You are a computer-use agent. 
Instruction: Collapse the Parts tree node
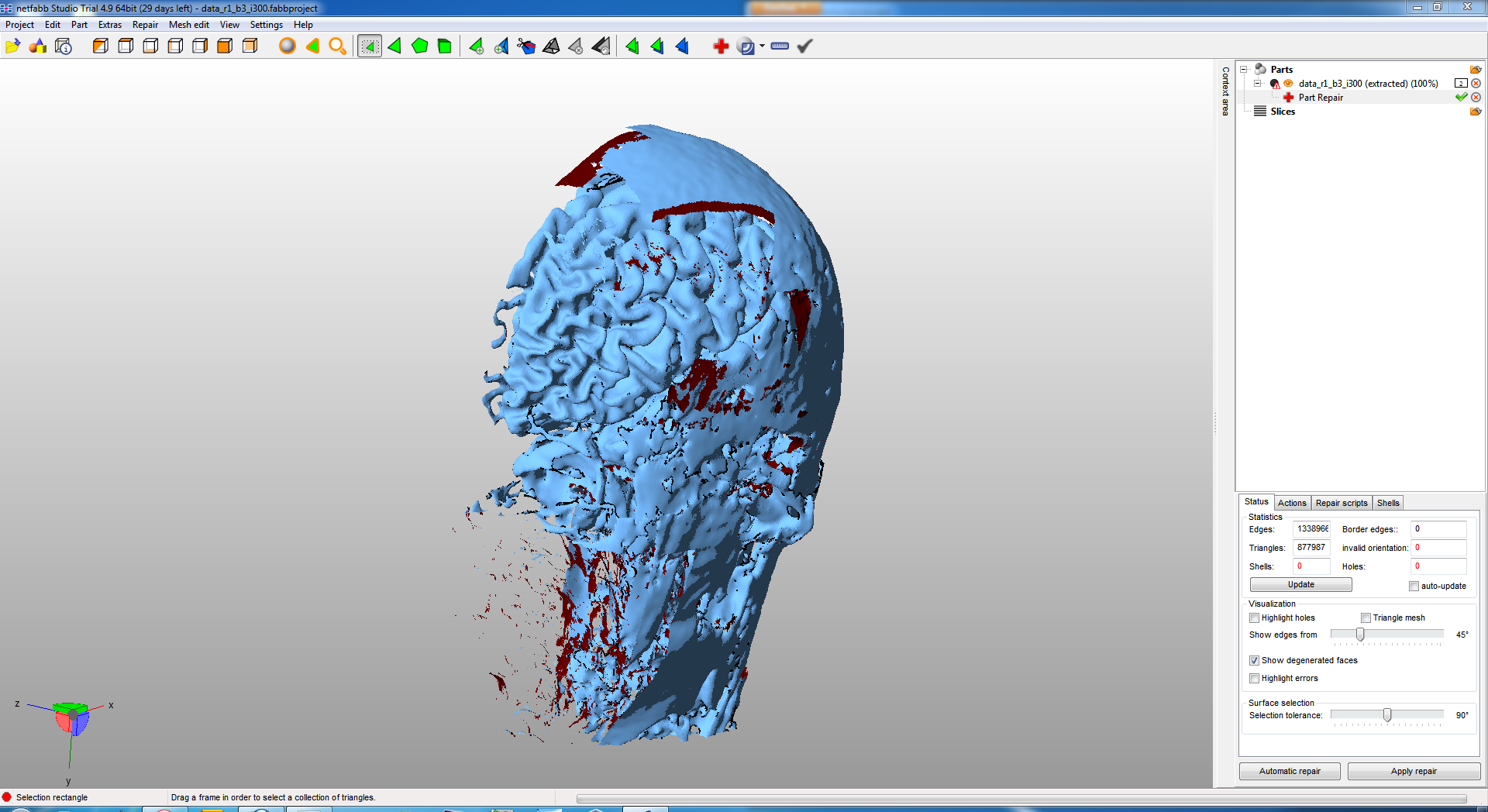pos(1244,70)
